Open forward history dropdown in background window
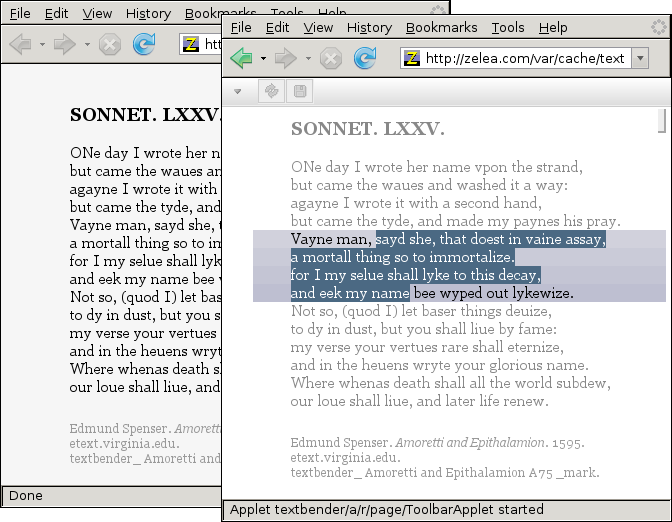Viewport: 672px width, 522px height. pyautogui.click(x=87, y=44)
